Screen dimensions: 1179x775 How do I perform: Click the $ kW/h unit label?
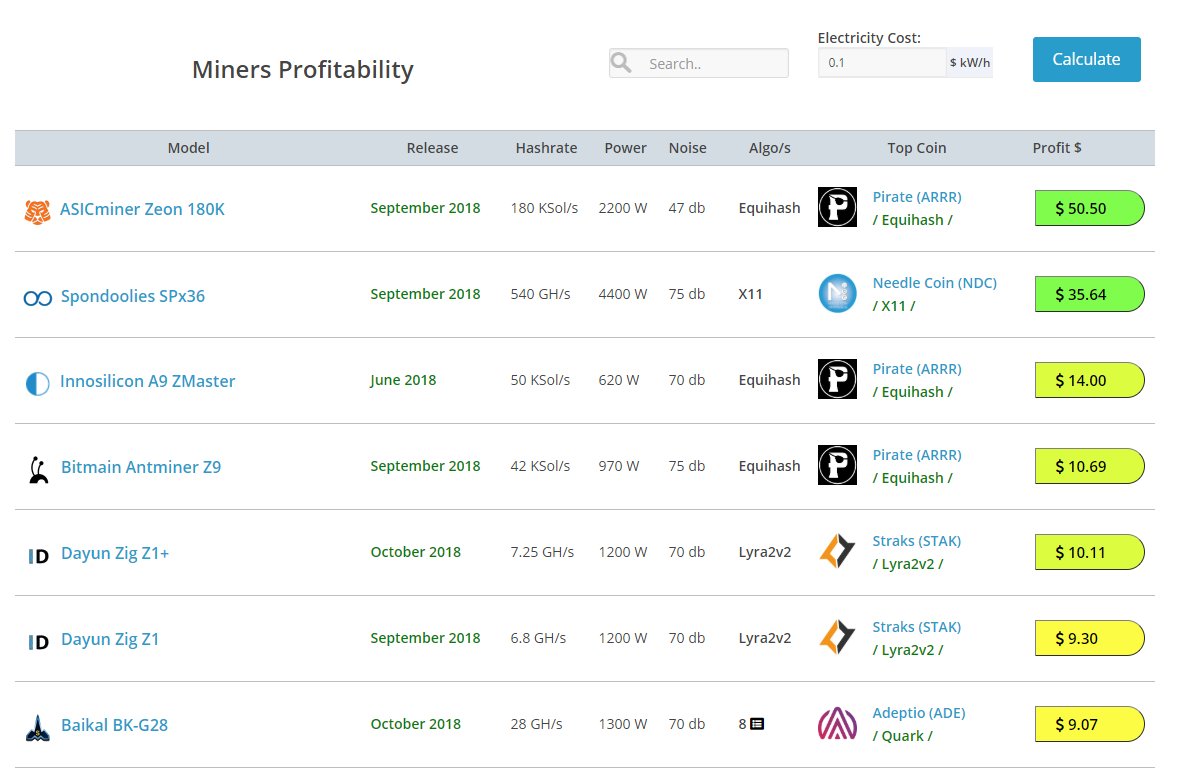(x=969, y=62)
